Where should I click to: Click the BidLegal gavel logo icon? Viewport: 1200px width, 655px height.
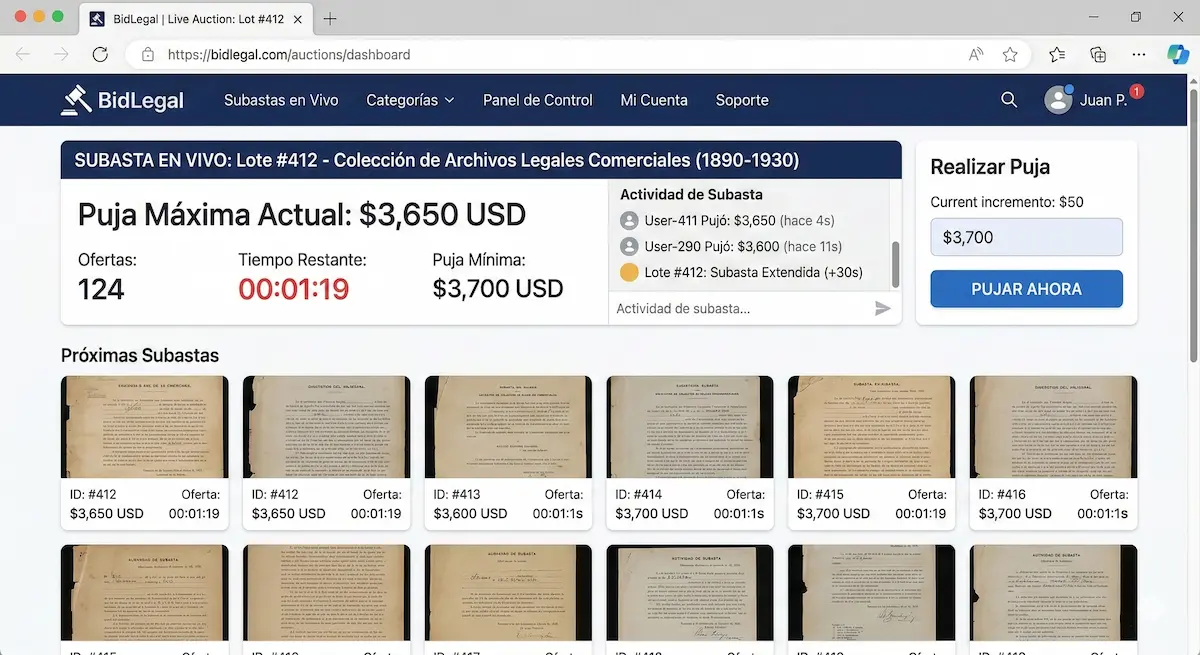(x=76, y=99)
